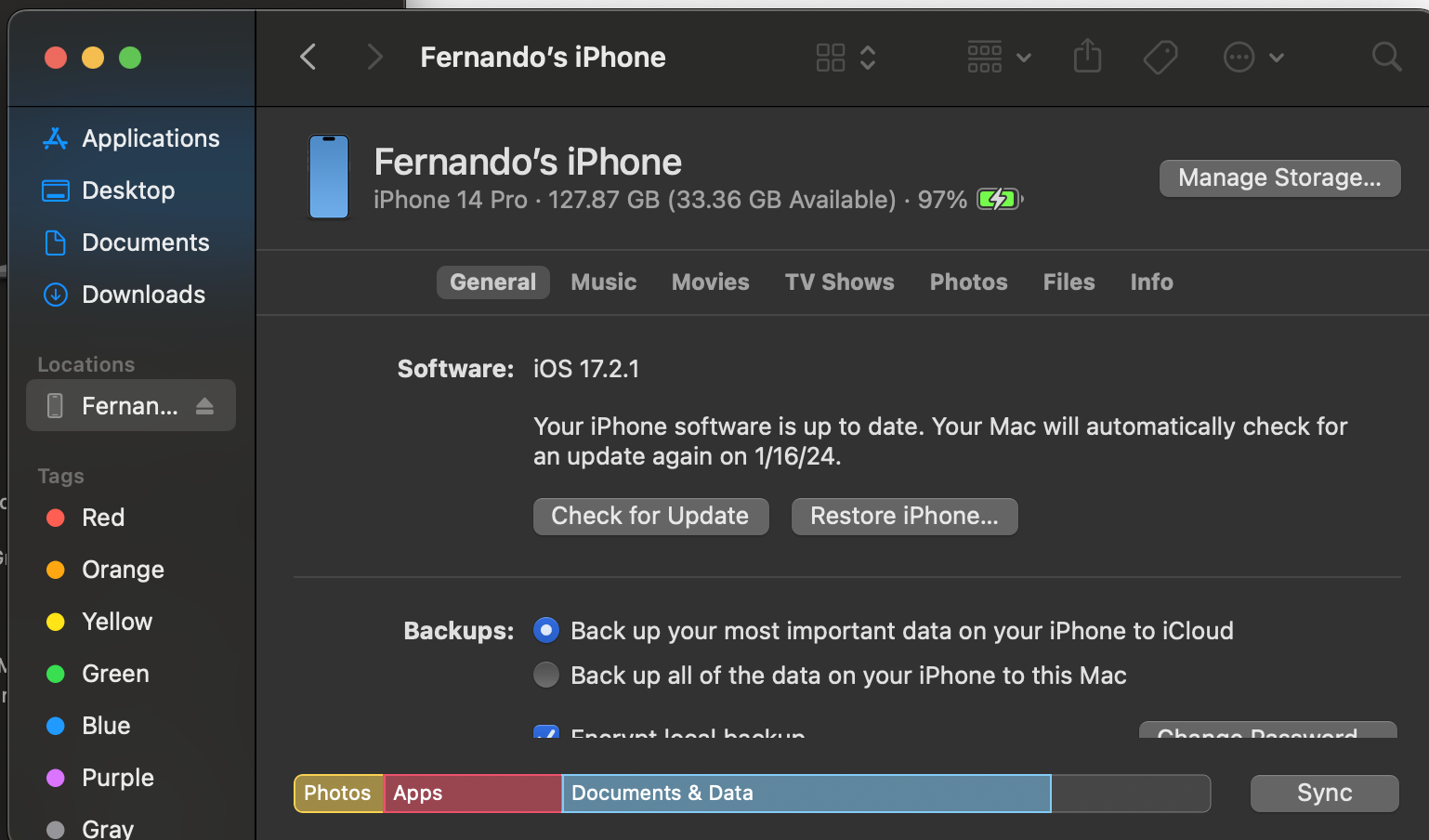
Task: Select Downloads in the sidebar
Action: click(143, 295)
